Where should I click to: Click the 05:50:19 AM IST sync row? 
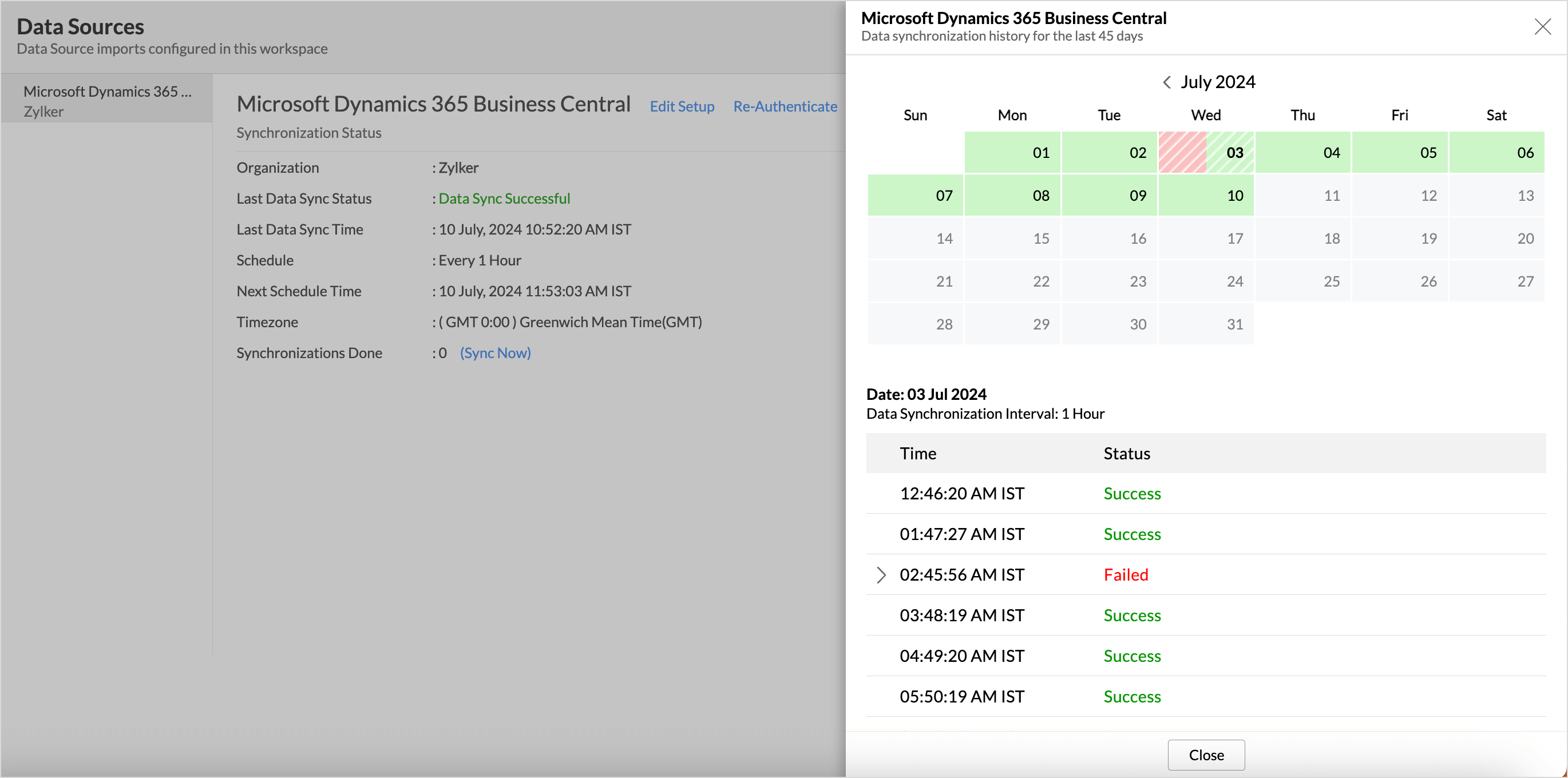tap(962, 697)
